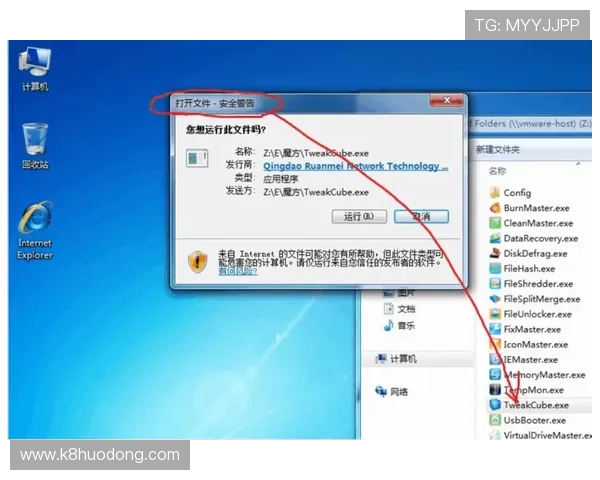Select 计算机 in the Explorer navigation pane
The image size is (600, 480).
pos(403,358)
